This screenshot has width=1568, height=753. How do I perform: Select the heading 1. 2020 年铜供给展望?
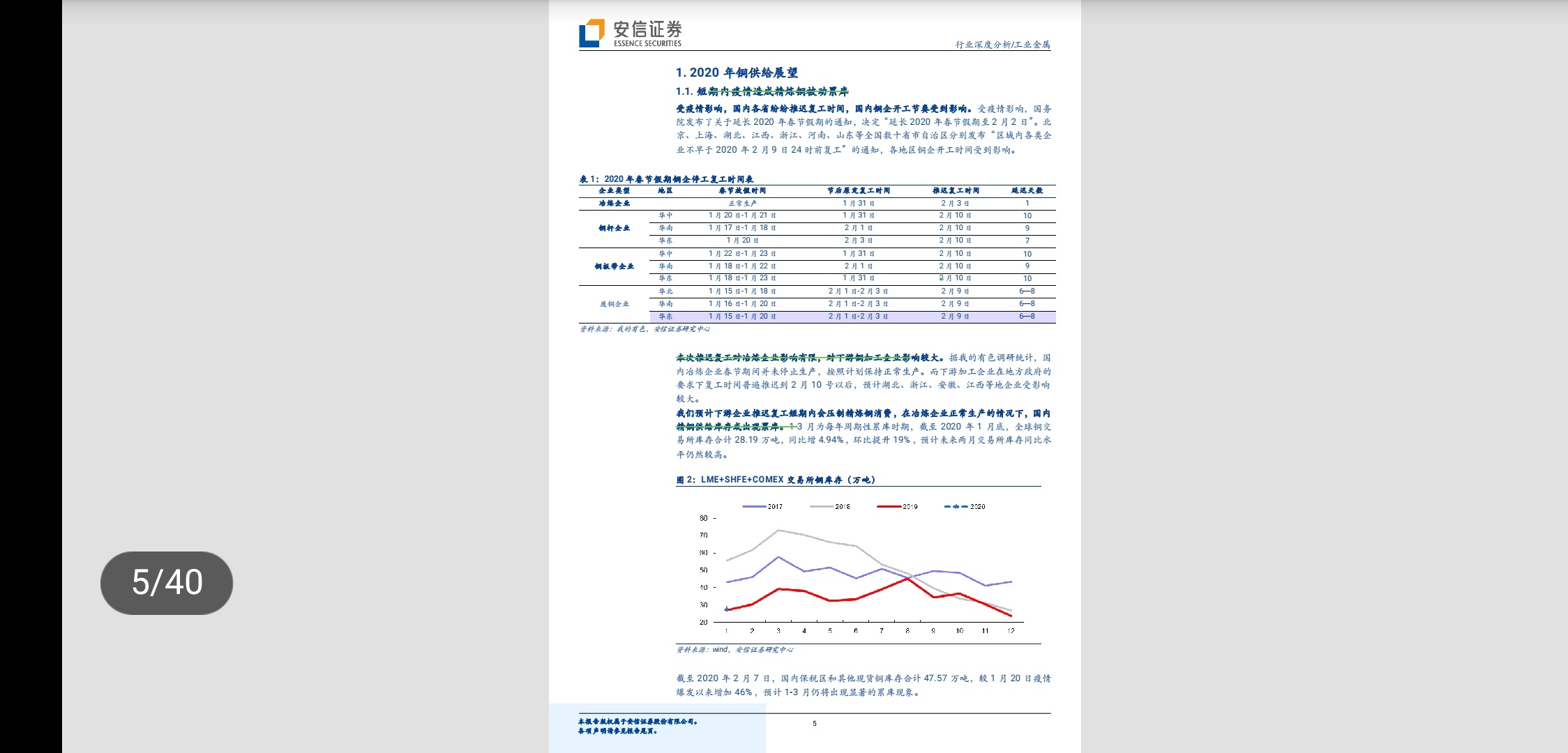click(737, 73)
